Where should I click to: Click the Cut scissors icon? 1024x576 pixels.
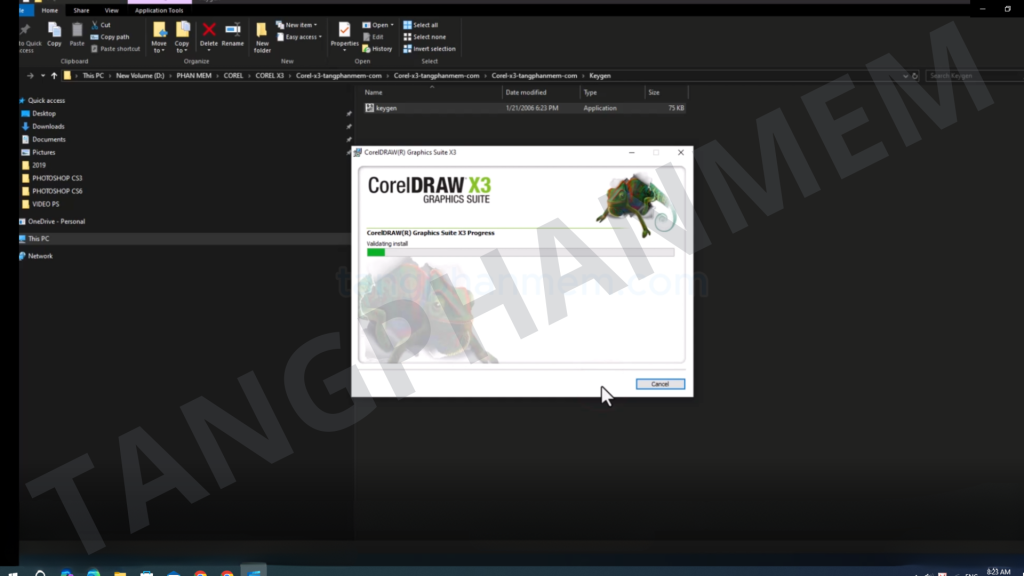(95, 25)
